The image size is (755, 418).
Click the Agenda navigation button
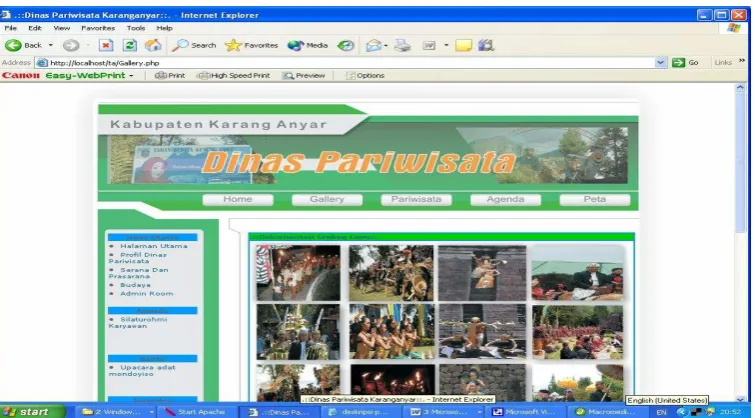(505, 199)
